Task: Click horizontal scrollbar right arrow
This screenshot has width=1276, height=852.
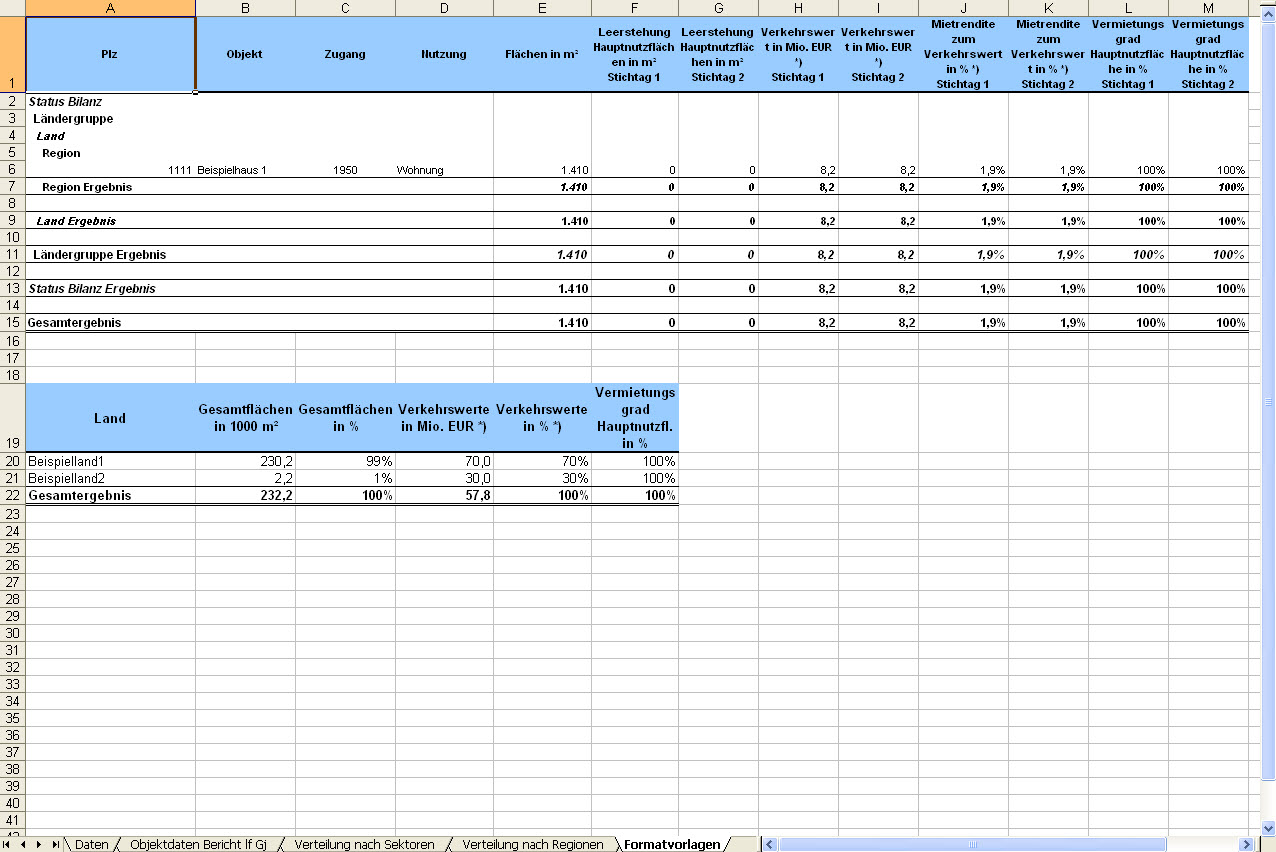Action: pos(1245,845)
